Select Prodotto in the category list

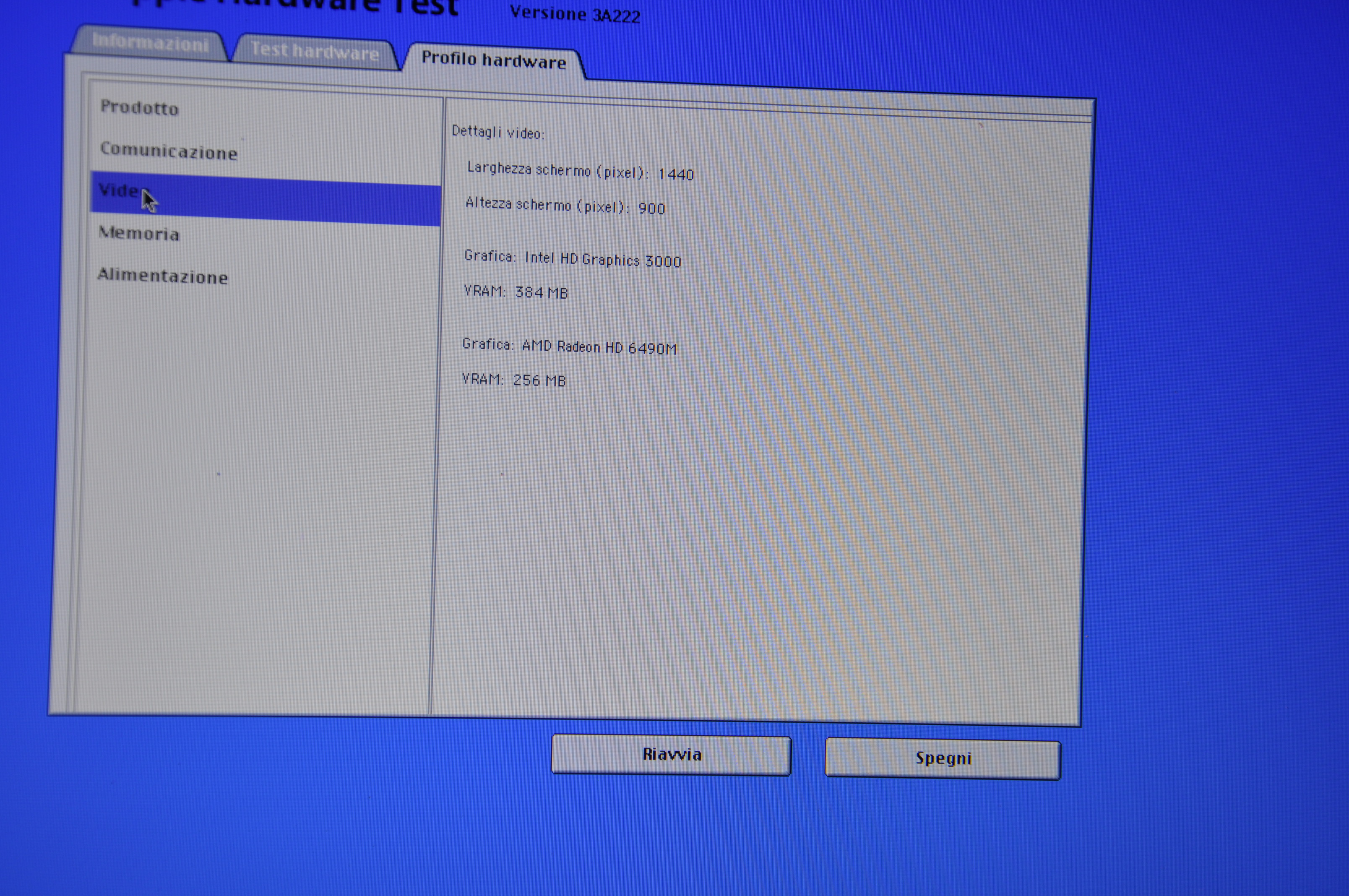coord(139,107)
